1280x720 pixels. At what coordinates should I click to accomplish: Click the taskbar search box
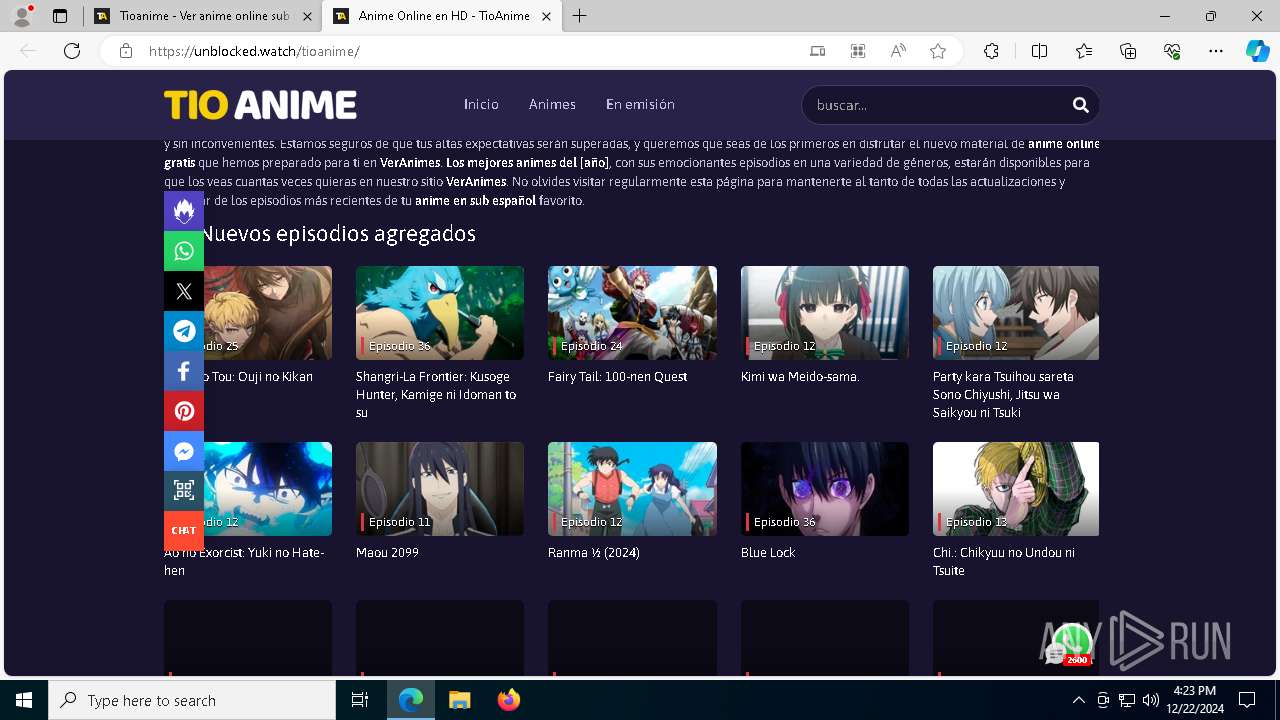192,700
